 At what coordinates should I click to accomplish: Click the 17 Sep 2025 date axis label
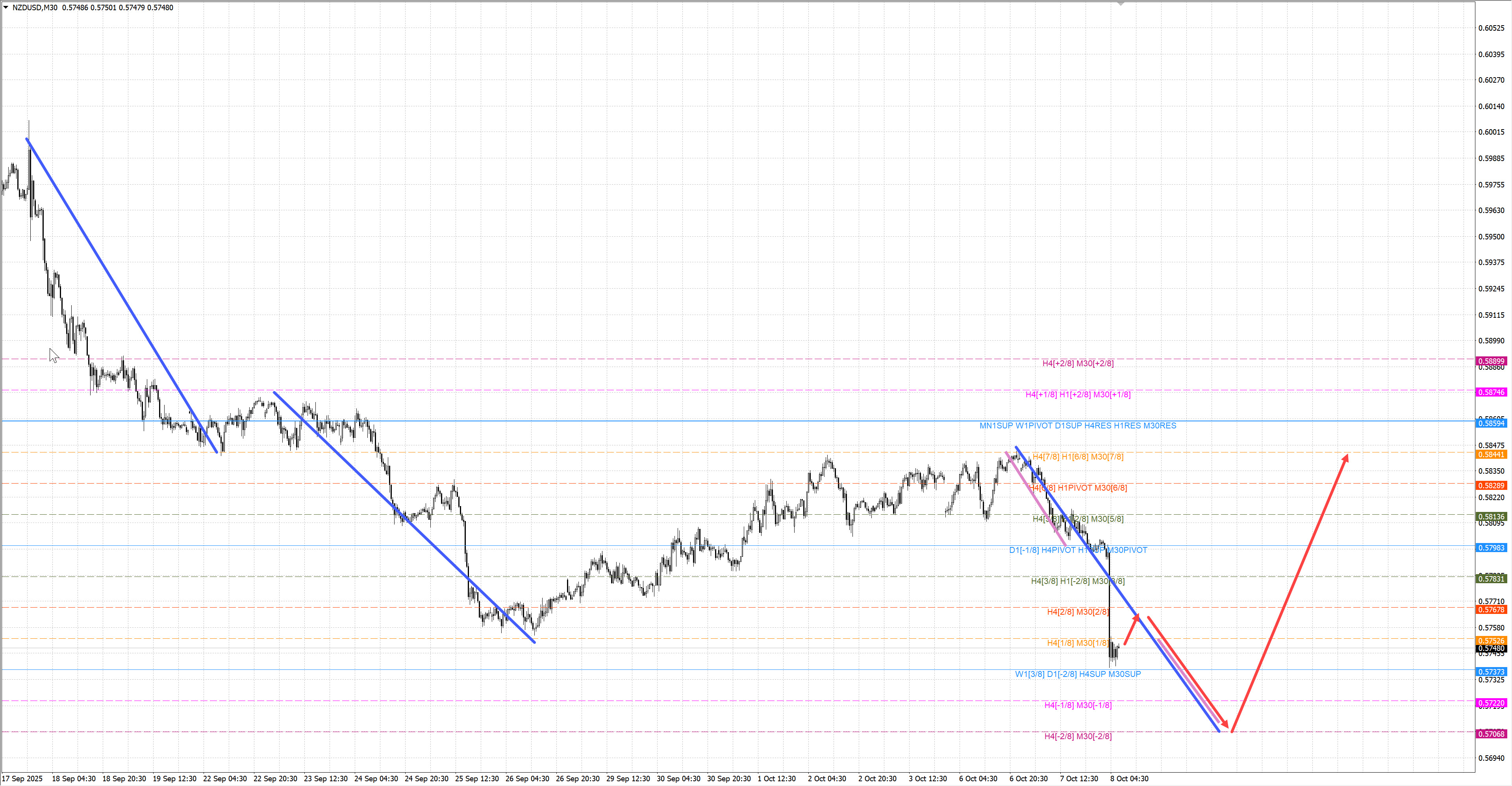tap(22, 779)
